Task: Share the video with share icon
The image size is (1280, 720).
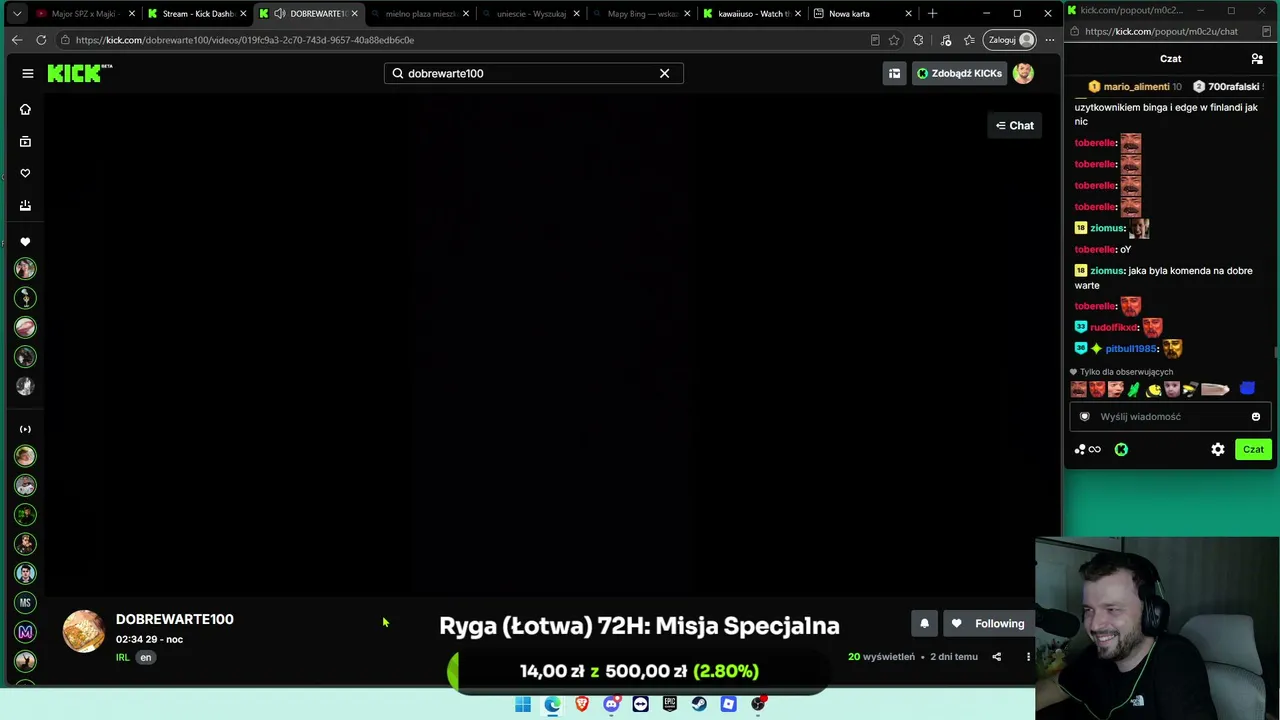Action: point(996,657)
